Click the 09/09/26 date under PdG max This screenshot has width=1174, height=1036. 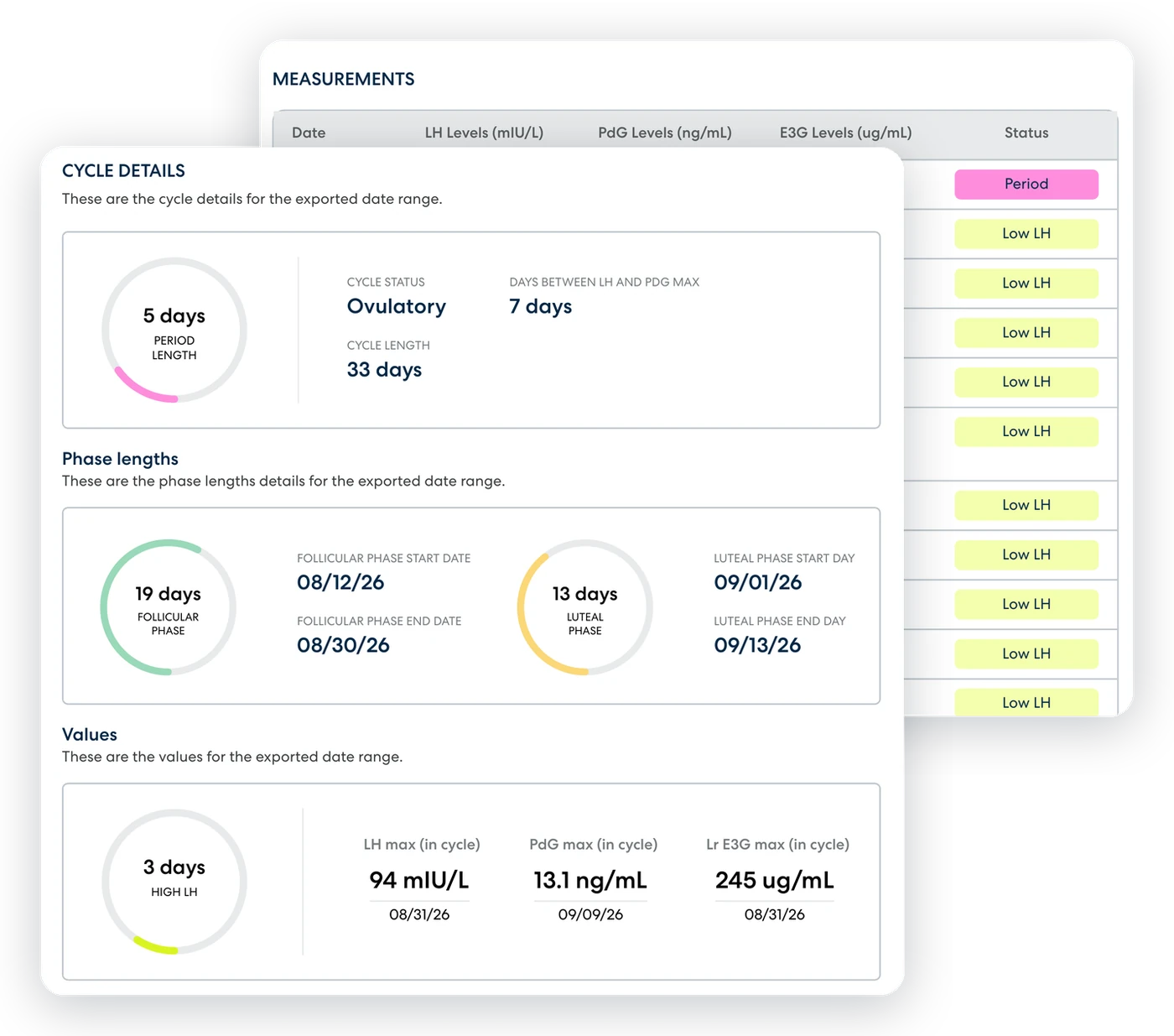pos(590,914)
